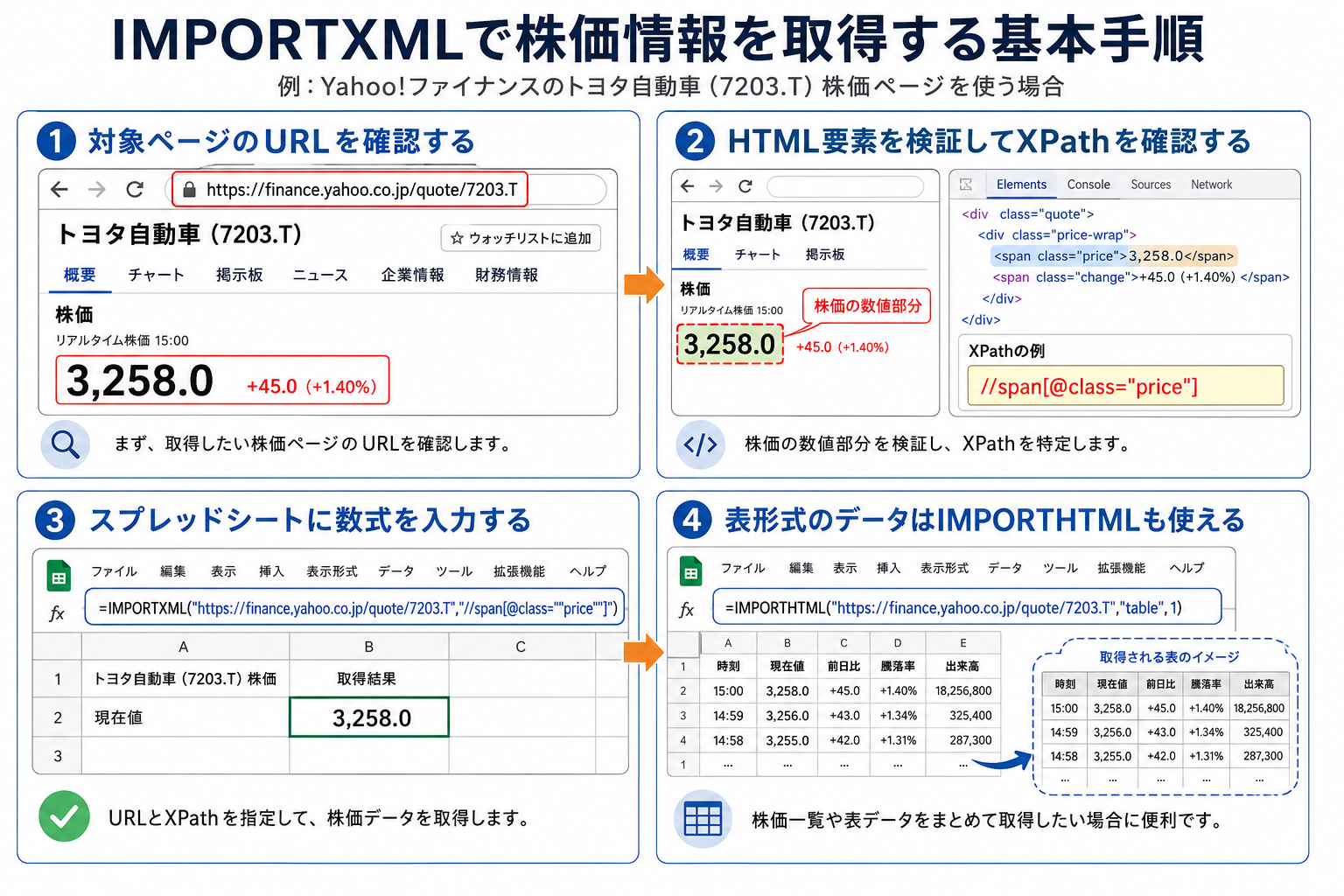
Task: Reload the page in step 2 browser
Action: point(745,185)
